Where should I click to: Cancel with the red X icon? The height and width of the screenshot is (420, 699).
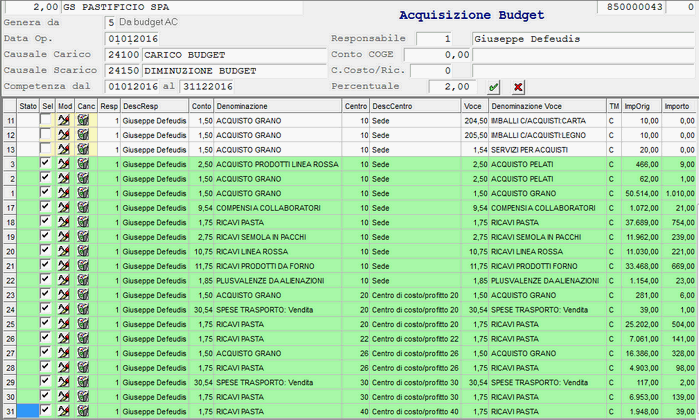tap(518, 87)
